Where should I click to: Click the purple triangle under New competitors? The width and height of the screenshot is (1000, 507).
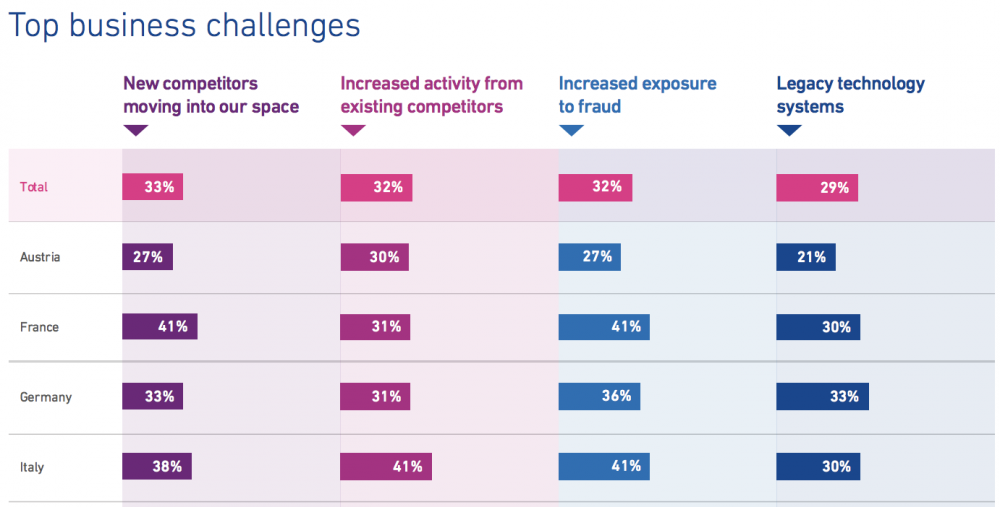coord(136,130)
